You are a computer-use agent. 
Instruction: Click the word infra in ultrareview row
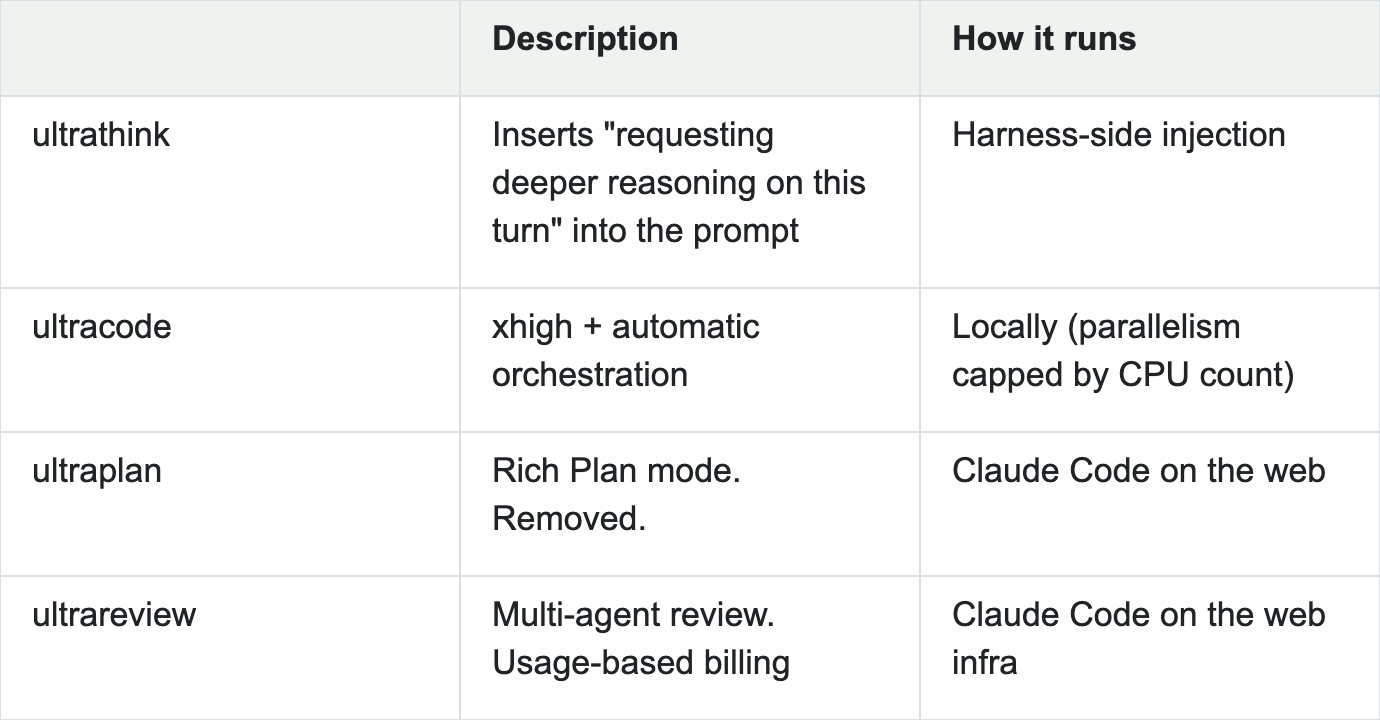point(984,663)
